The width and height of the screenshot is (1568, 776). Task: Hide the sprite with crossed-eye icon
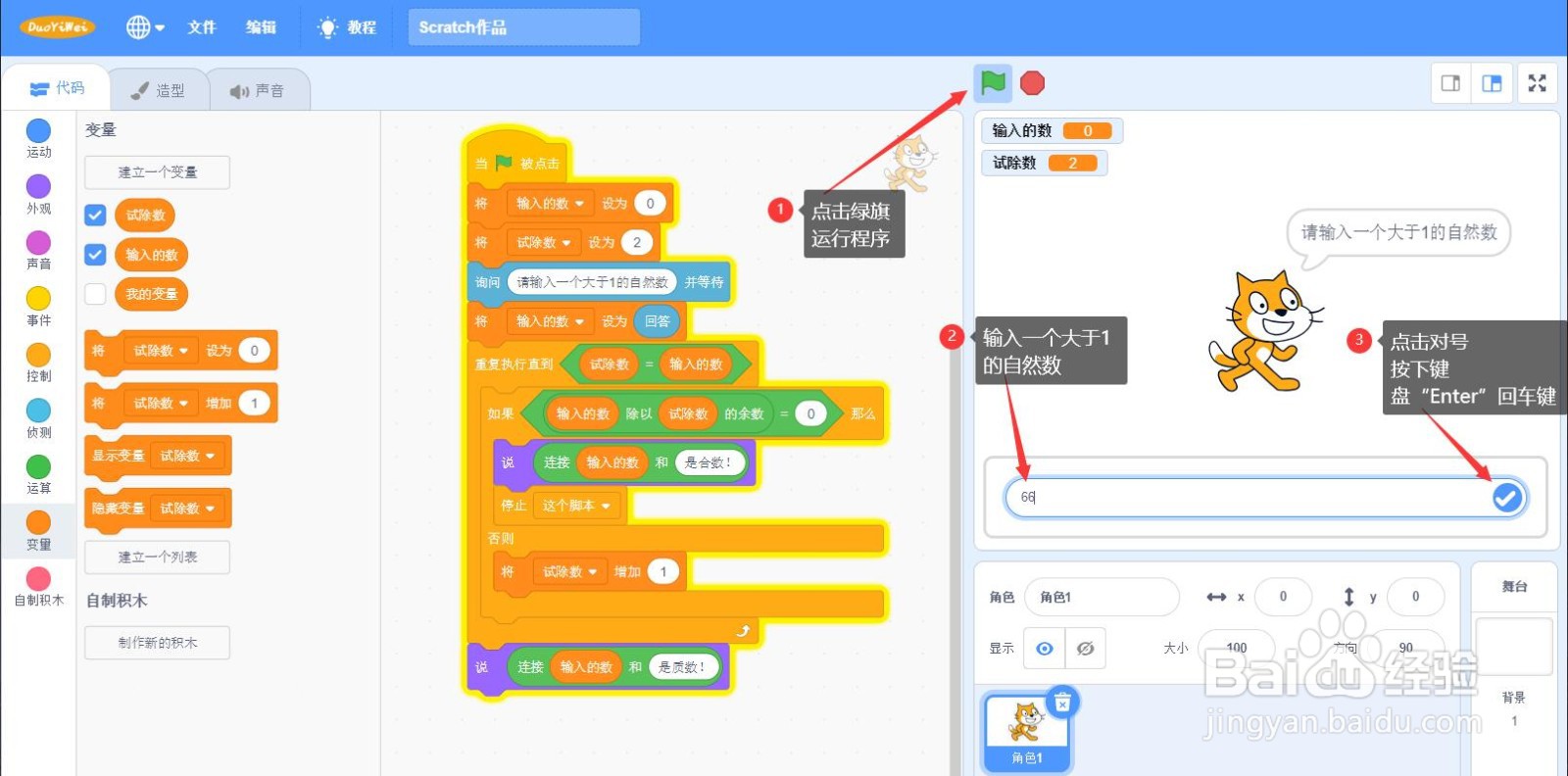point(1085,649)
